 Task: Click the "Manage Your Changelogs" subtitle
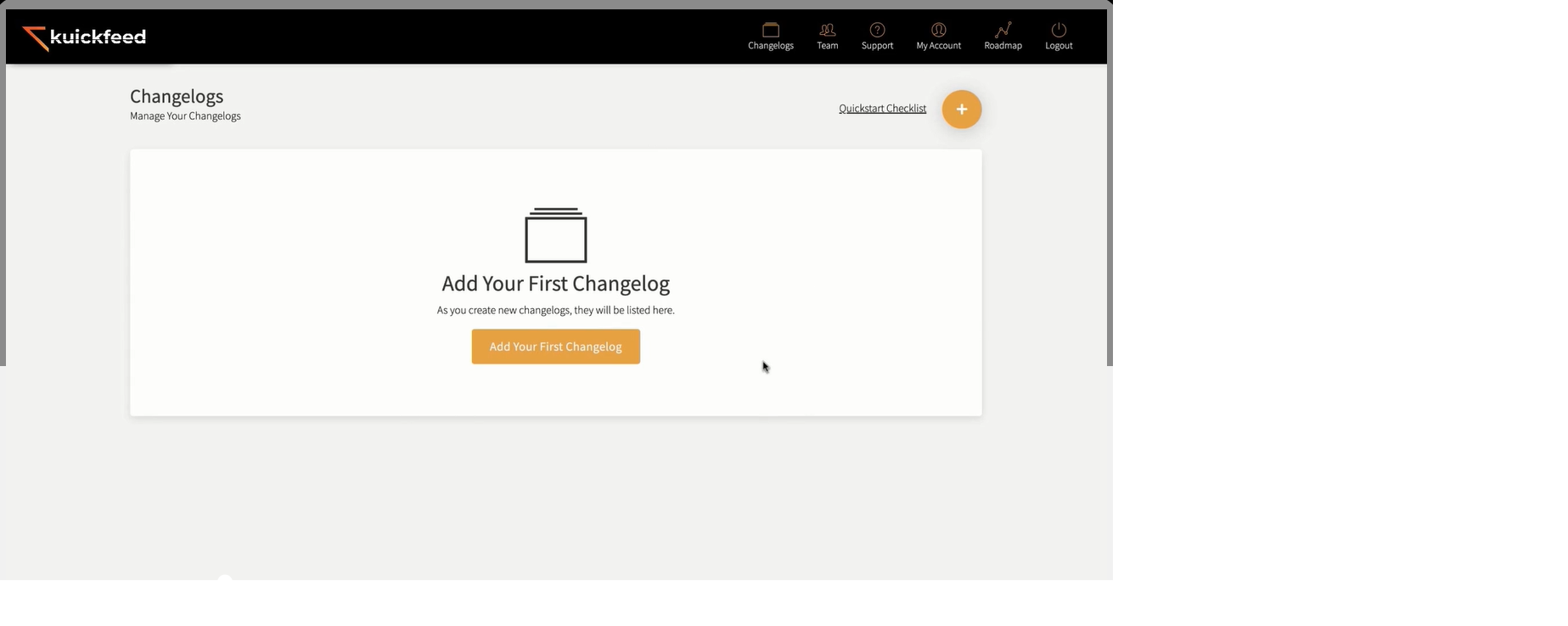point(185,116)
